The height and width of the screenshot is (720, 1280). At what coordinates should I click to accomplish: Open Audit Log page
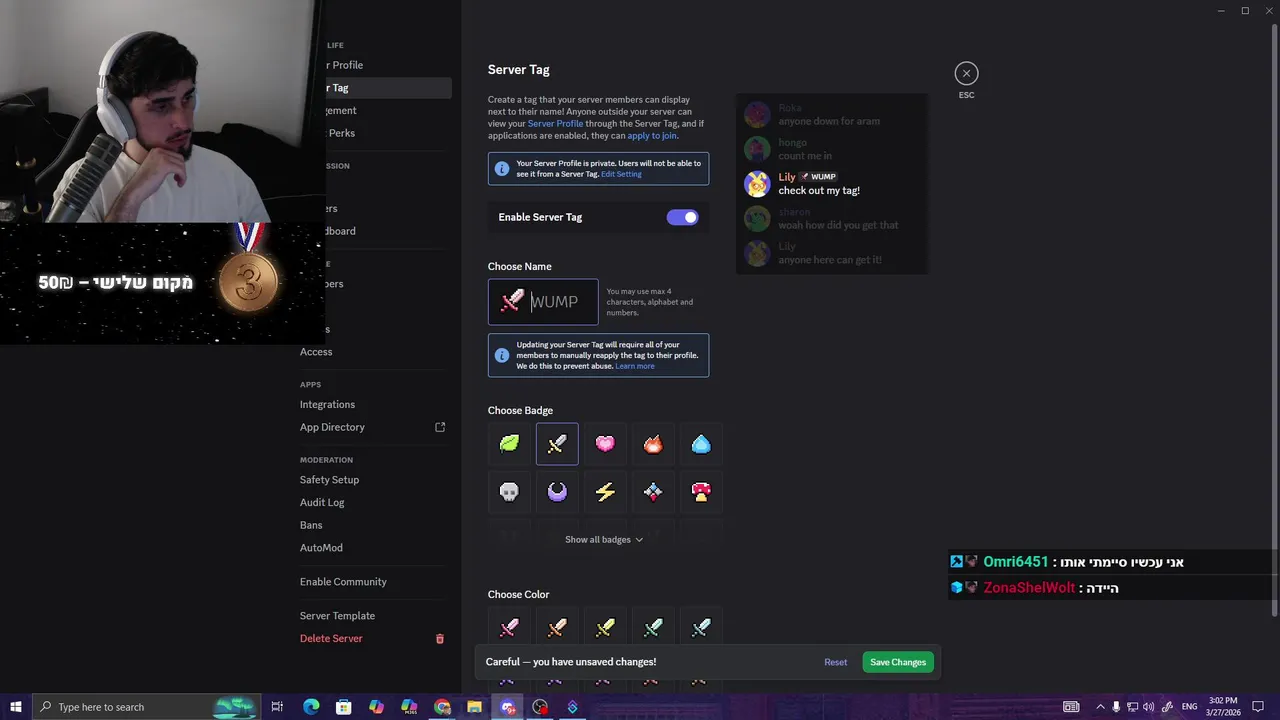click(x=322, y=502)
